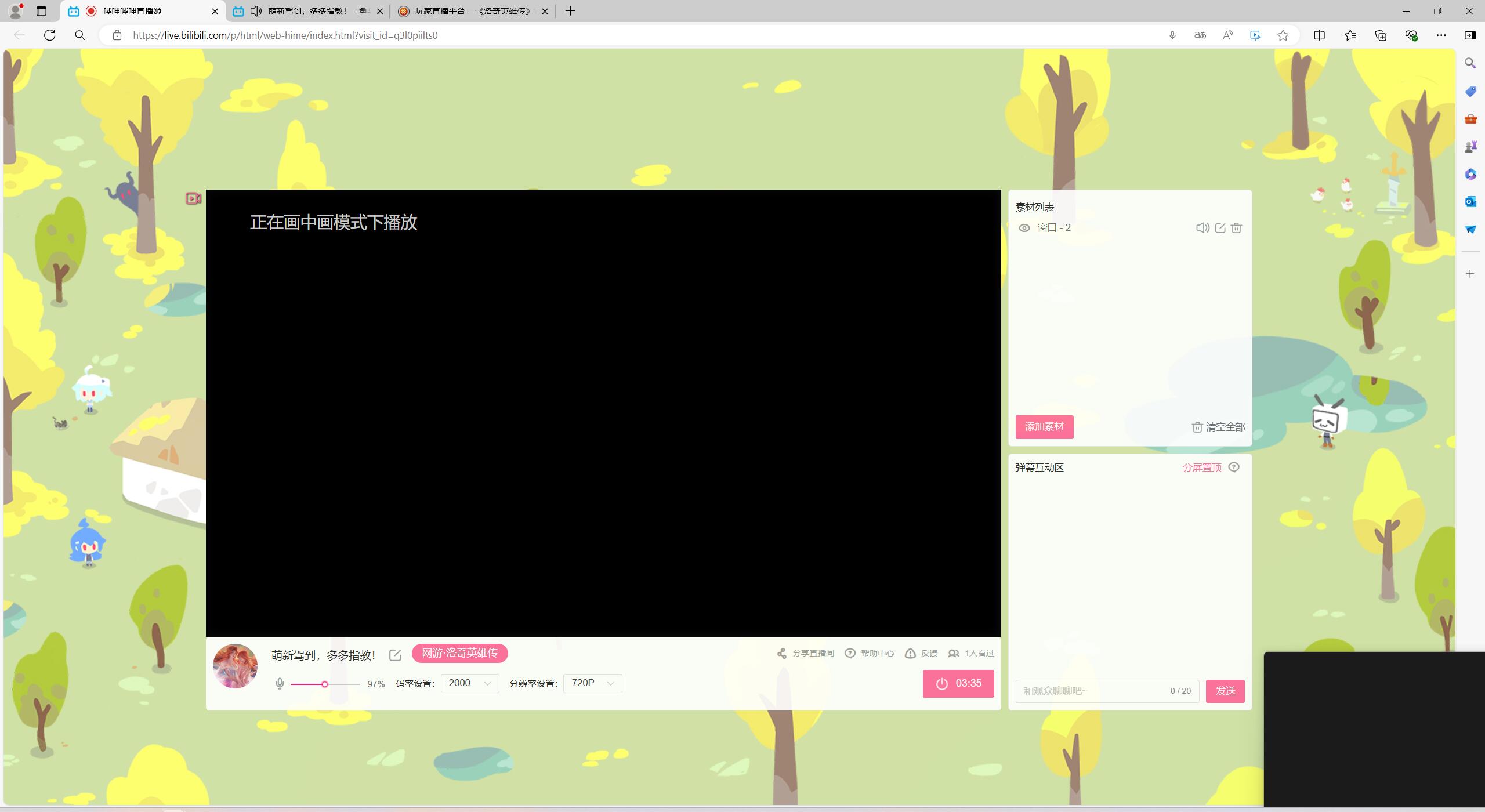This screenshot has height=812, width=1485.
Task: Add a sidebar app with plus
Action: tap(1470, 274)
